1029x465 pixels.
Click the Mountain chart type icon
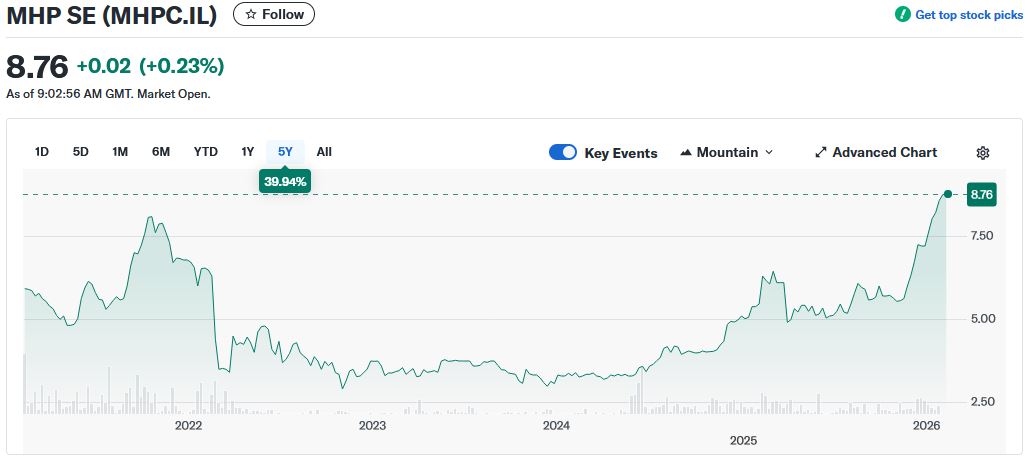point(686,153)
